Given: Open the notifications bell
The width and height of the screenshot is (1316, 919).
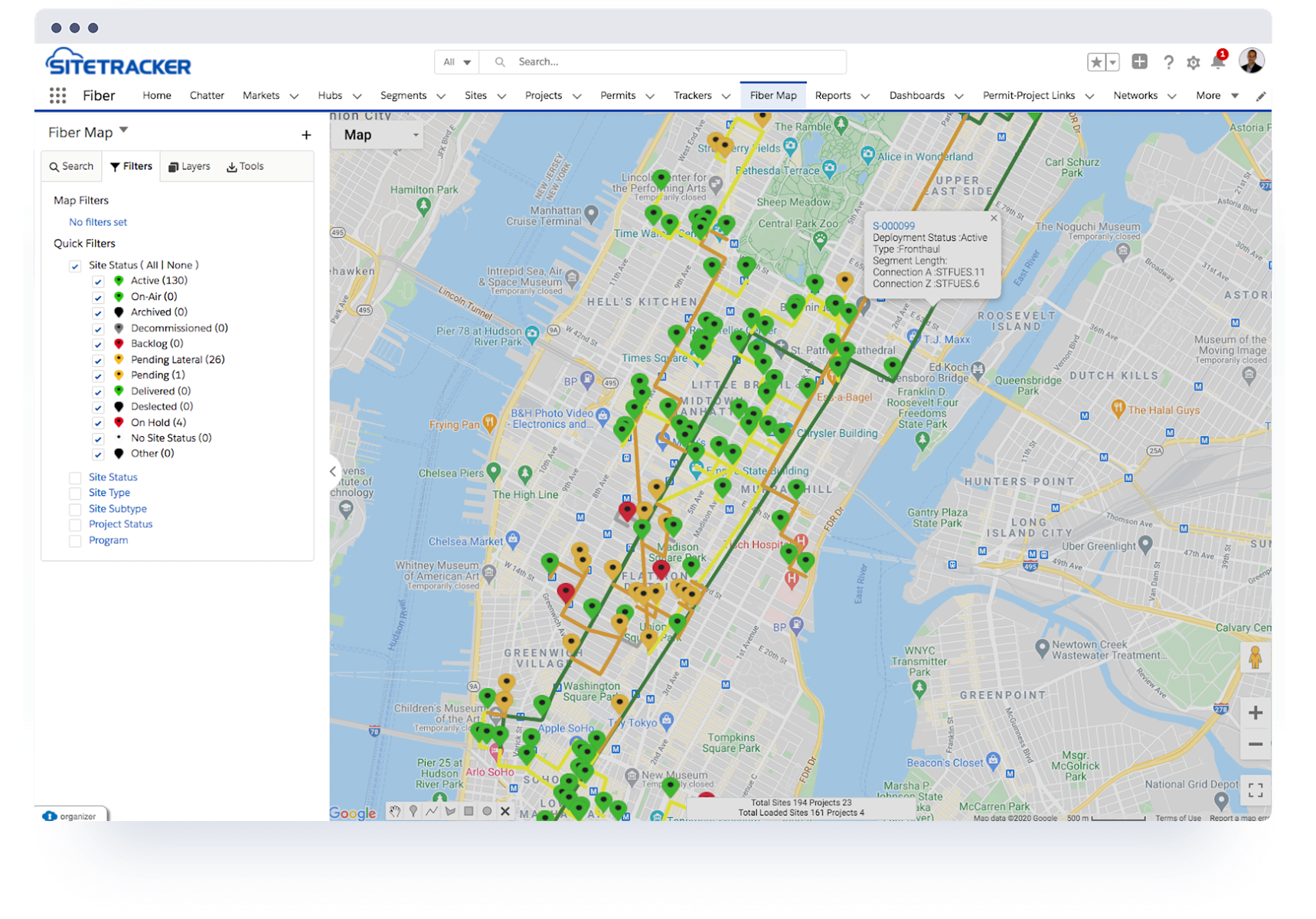Looking at the screenshot, I should (1218, 61).
